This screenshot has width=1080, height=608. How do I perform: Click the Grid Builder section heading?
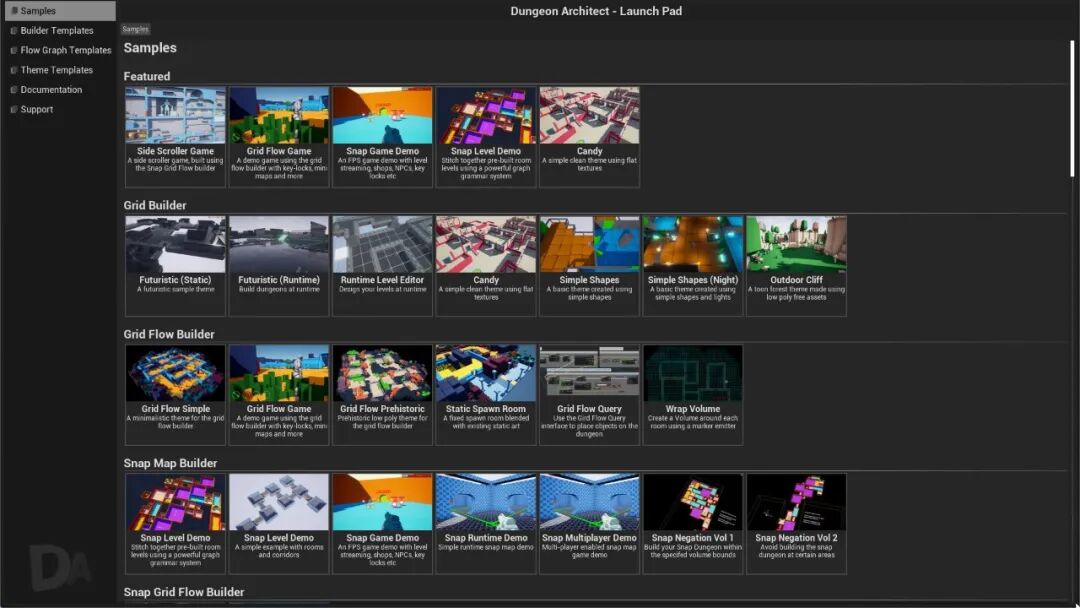click(x=155, y=205)
